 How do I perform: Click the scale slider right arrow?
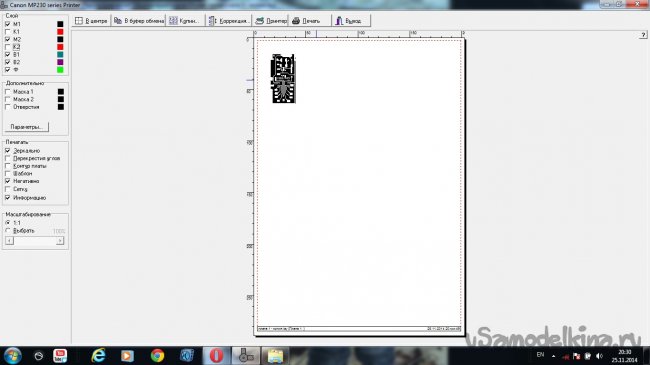tap(60, 241)
